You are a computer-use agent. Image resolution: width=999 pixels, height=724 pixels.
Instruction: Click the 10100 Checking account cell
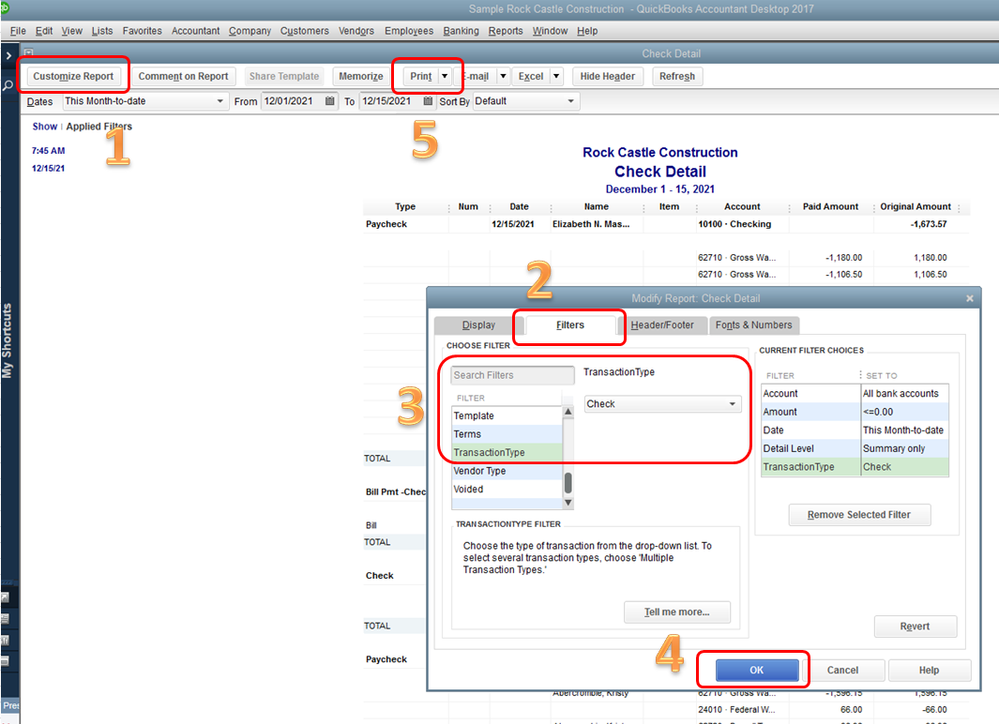[x=735, y=224]
